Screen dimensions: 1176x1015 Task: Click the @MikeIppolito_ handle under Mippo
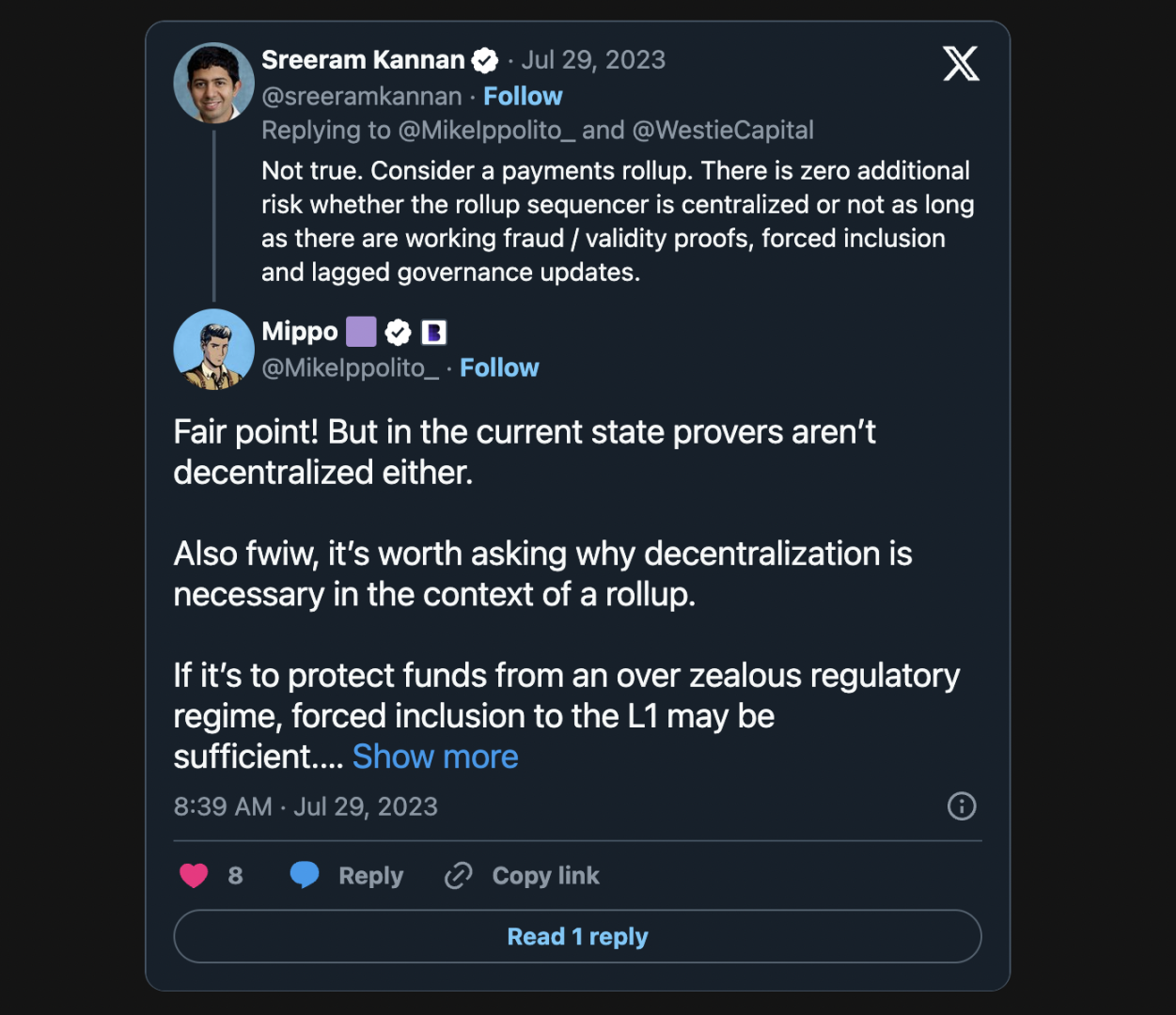click(350, 368)
